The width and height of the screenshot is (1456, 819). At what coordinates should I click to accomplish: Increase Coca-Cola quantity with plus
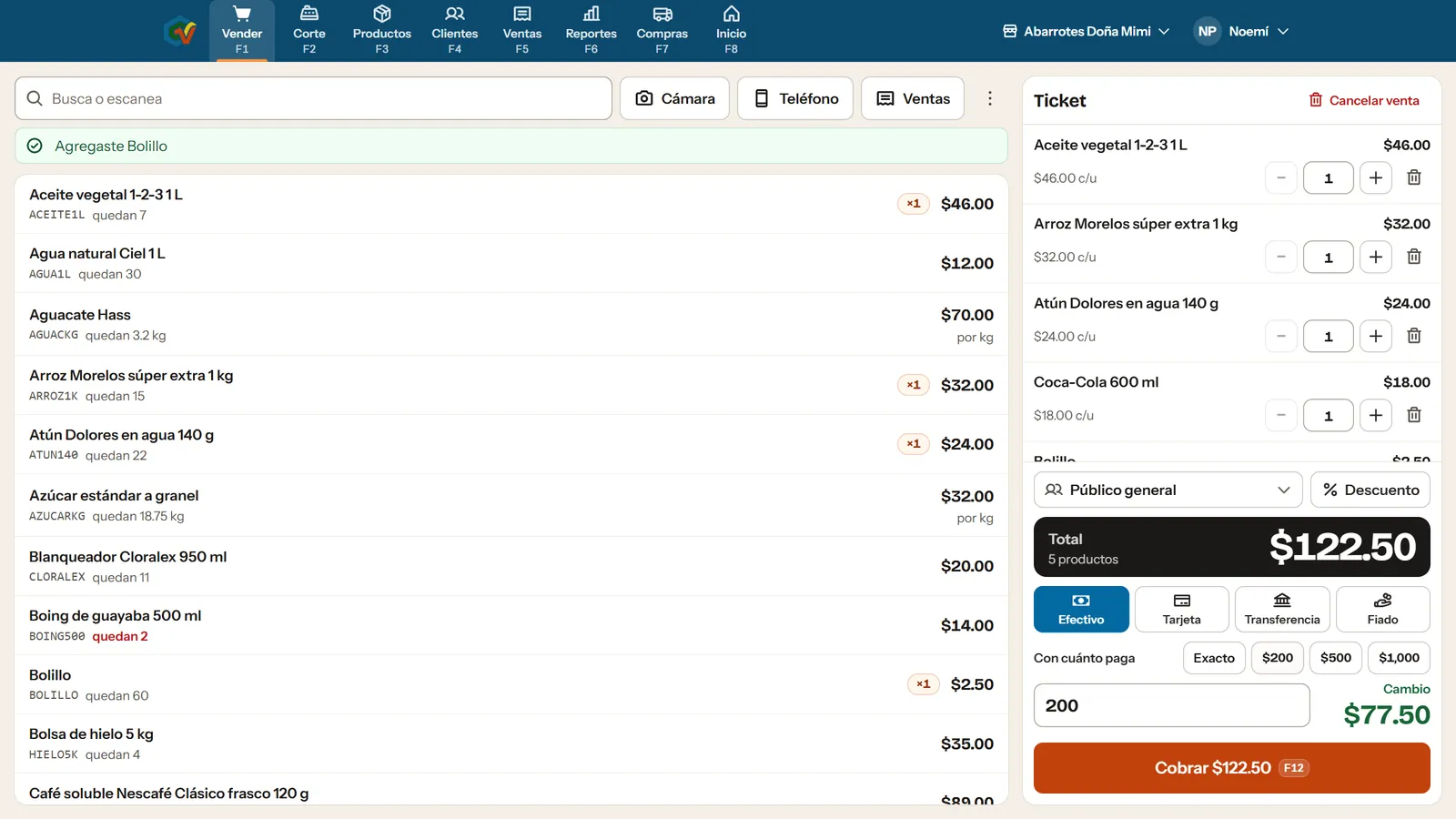pos(1376,415)
